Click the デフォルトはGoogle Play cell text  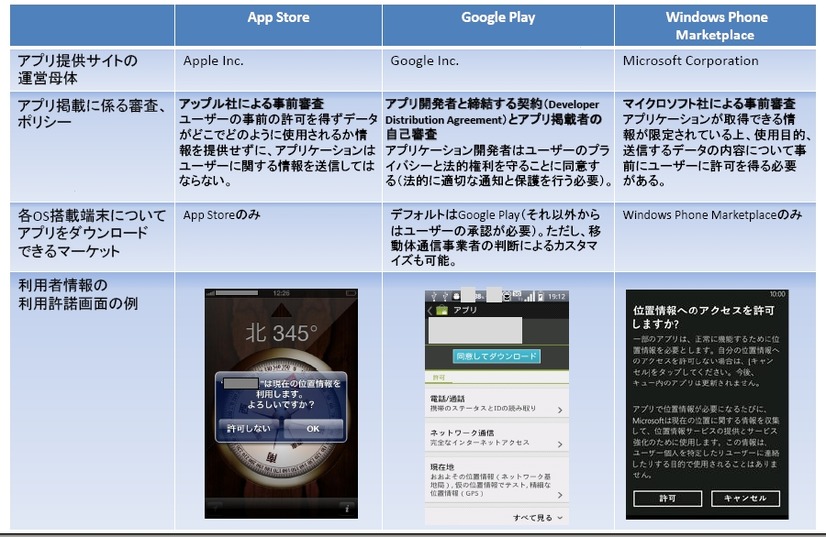coord(495,237)
